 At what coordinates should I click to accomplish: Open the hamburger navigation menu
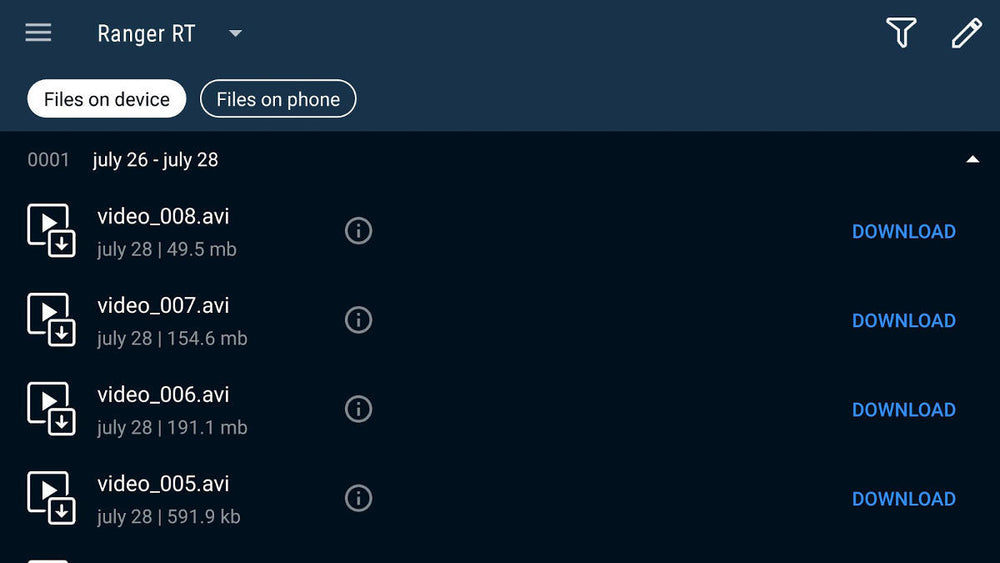[x=38, y=33]
